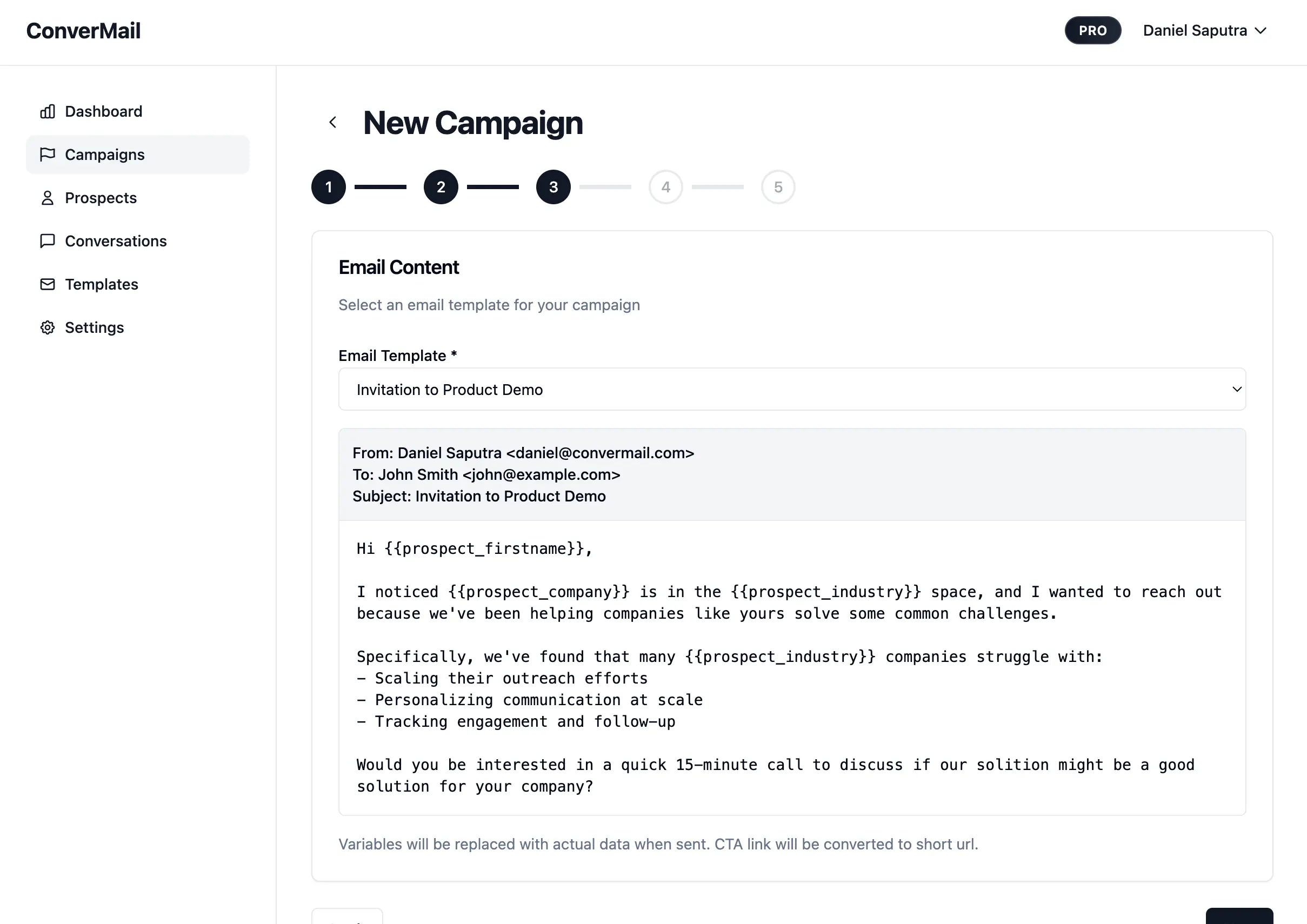
Task: Click the ConverMail logo
Action: [x=84, y=31]
